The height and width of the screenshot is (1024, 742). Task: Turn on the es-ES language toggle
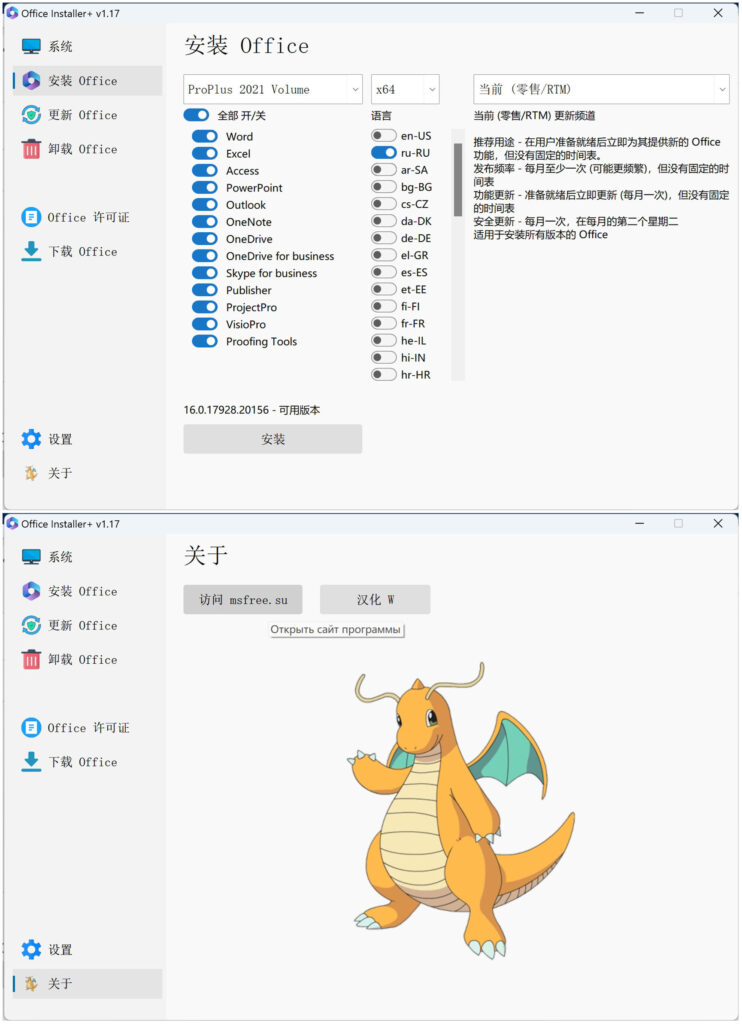pyautogui.click(x=383, y=272)
